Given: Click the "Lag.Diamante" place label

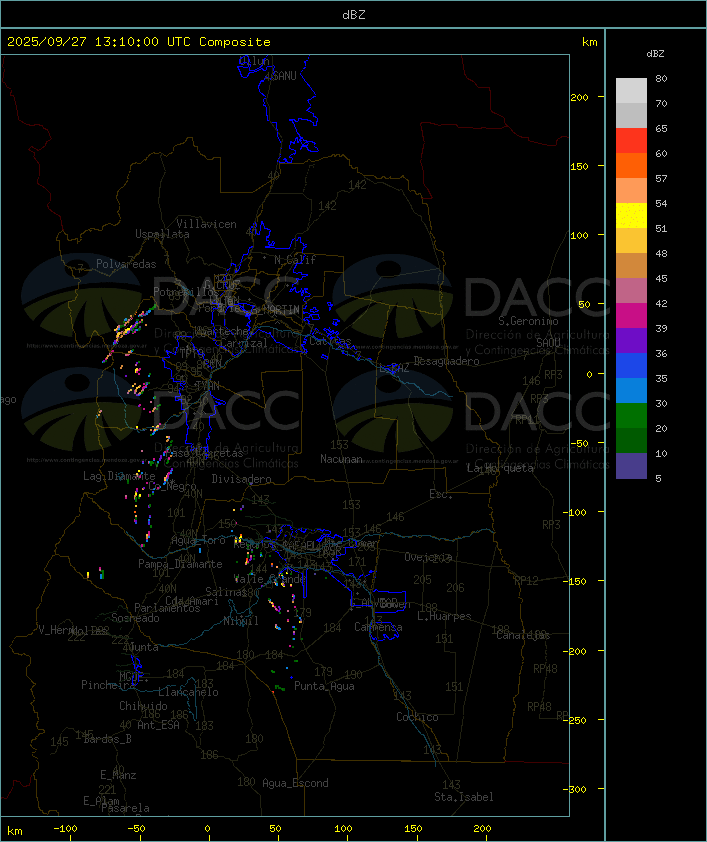Looking at the screenshot, I should pos(119,476).
